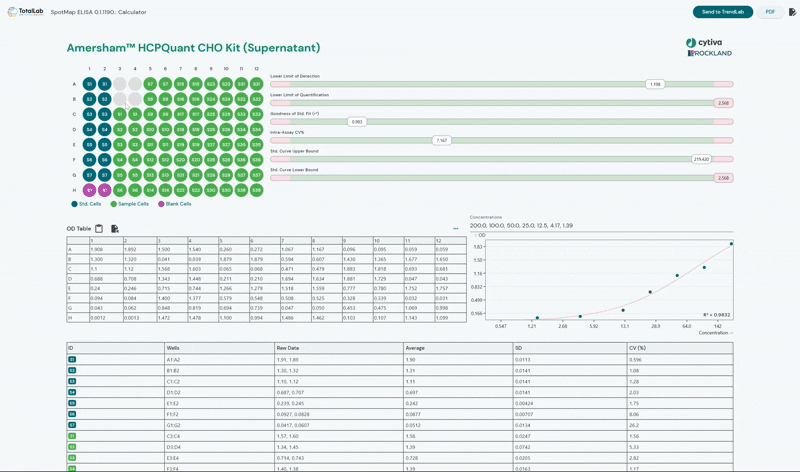800x472 pixels.
Task: Click OD Table cell H1 value 0.0012
Action: pos(106,317)
